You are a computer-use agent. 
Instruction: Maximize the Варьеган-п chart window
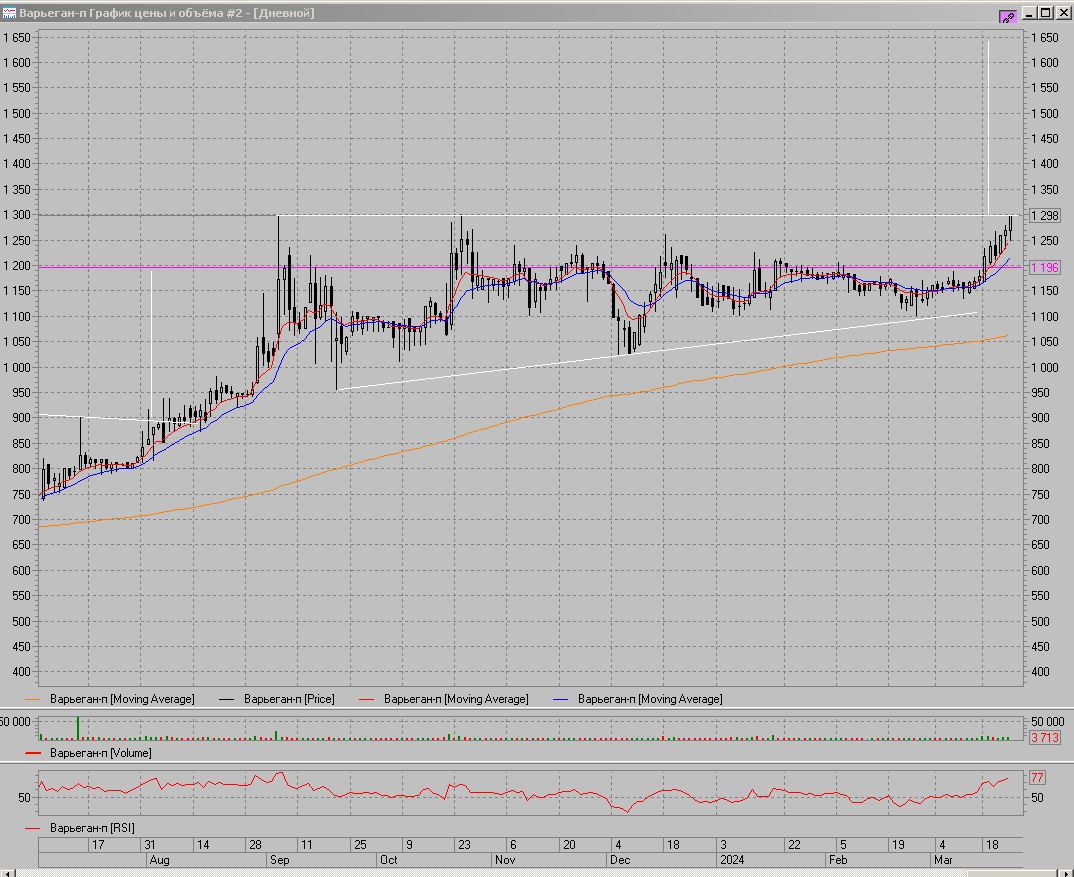click(x=1045, y=13)
